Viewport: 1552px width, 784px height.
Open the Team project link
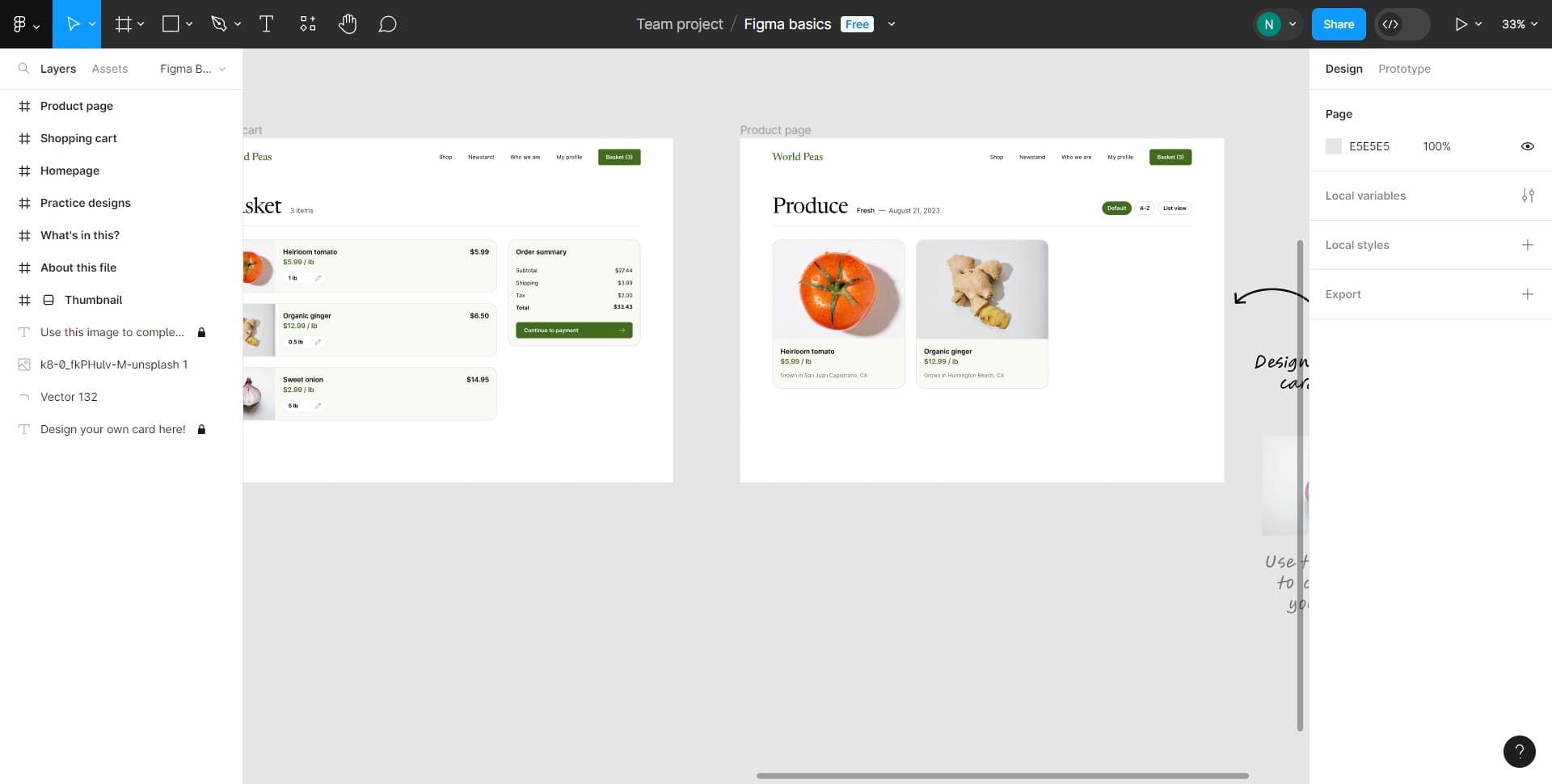click(x=680, y=24)
